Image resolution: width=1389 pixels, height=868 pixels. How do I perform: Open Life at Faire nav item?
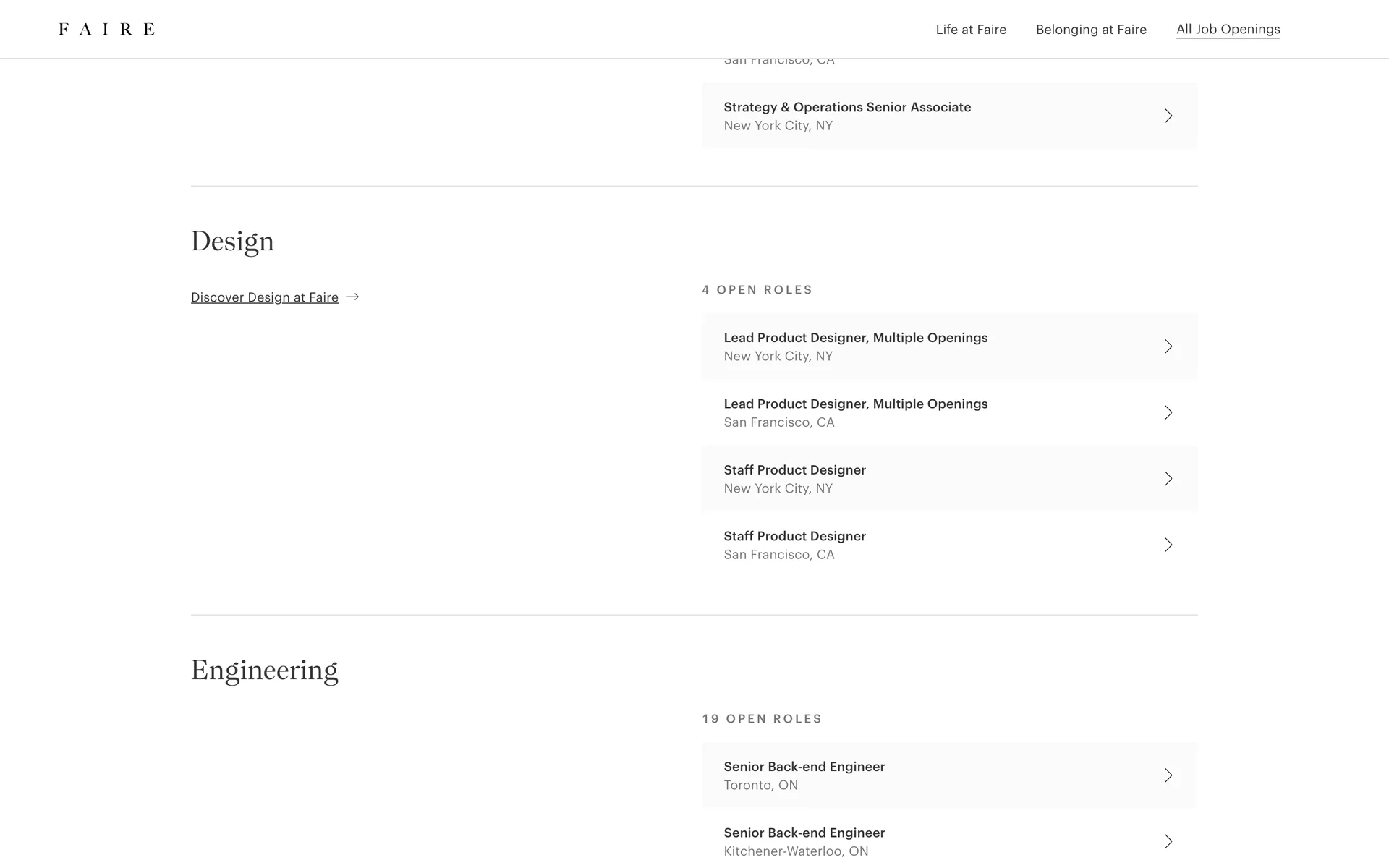(971, 30)
